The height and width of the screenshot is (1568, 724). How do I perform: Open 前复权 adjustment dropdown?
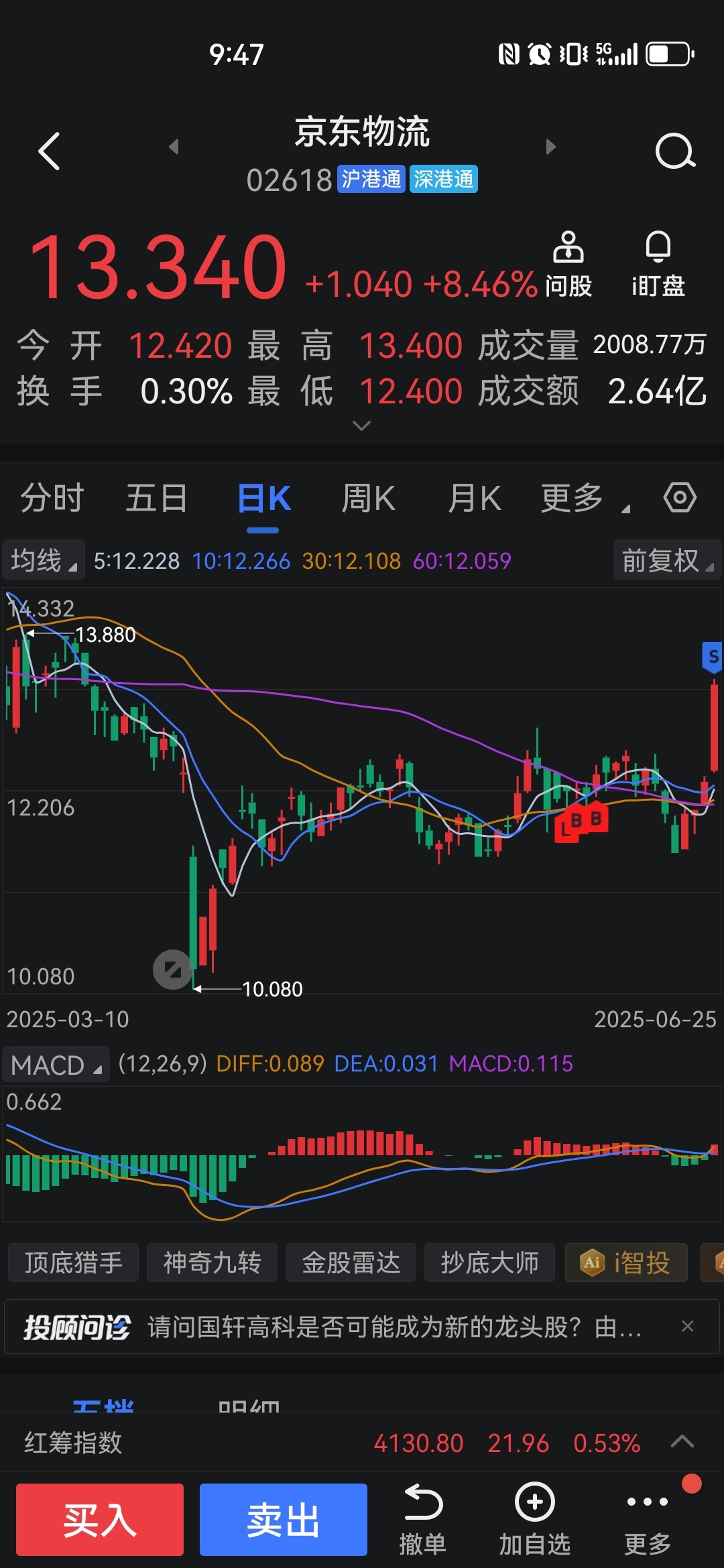[x=667, y=560]
